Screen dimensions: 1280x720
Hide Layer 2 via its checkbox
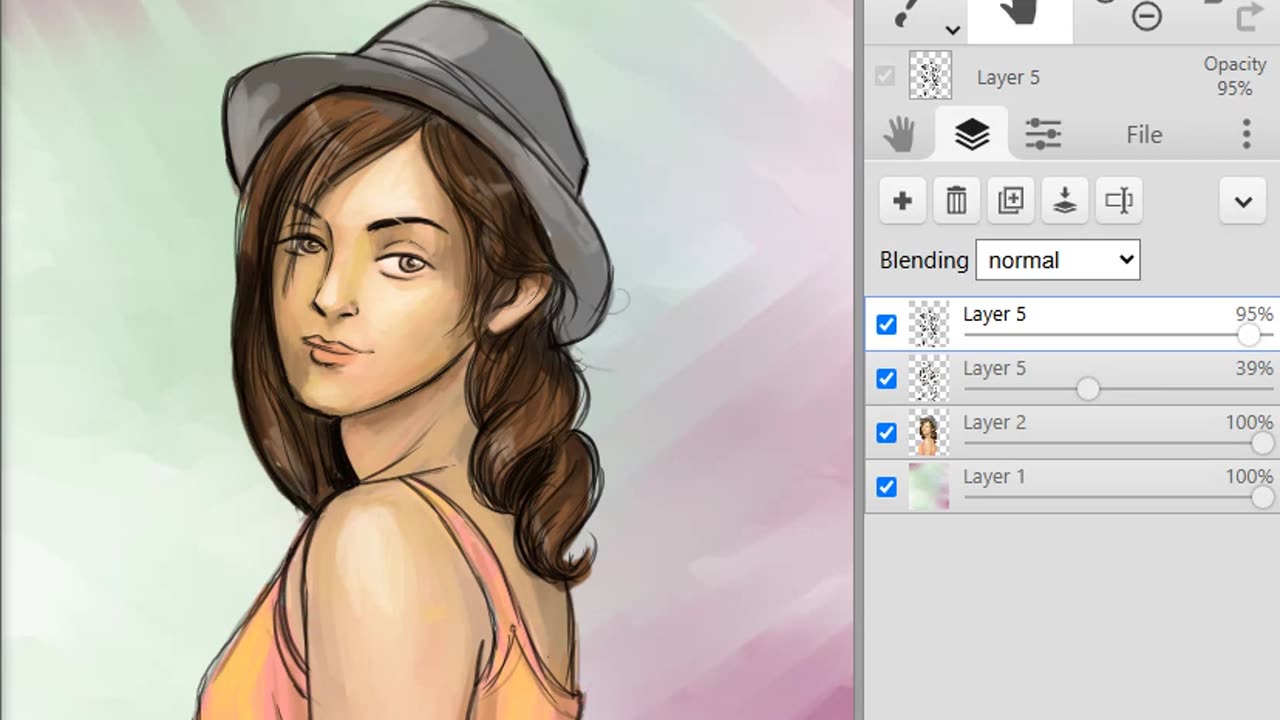coord(886,432)
